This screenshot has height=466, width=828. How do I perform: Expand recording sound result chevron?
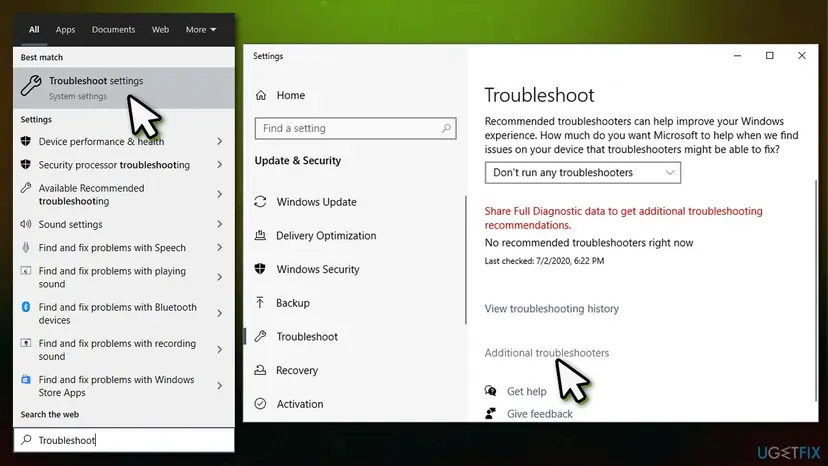tap(220, 349)
